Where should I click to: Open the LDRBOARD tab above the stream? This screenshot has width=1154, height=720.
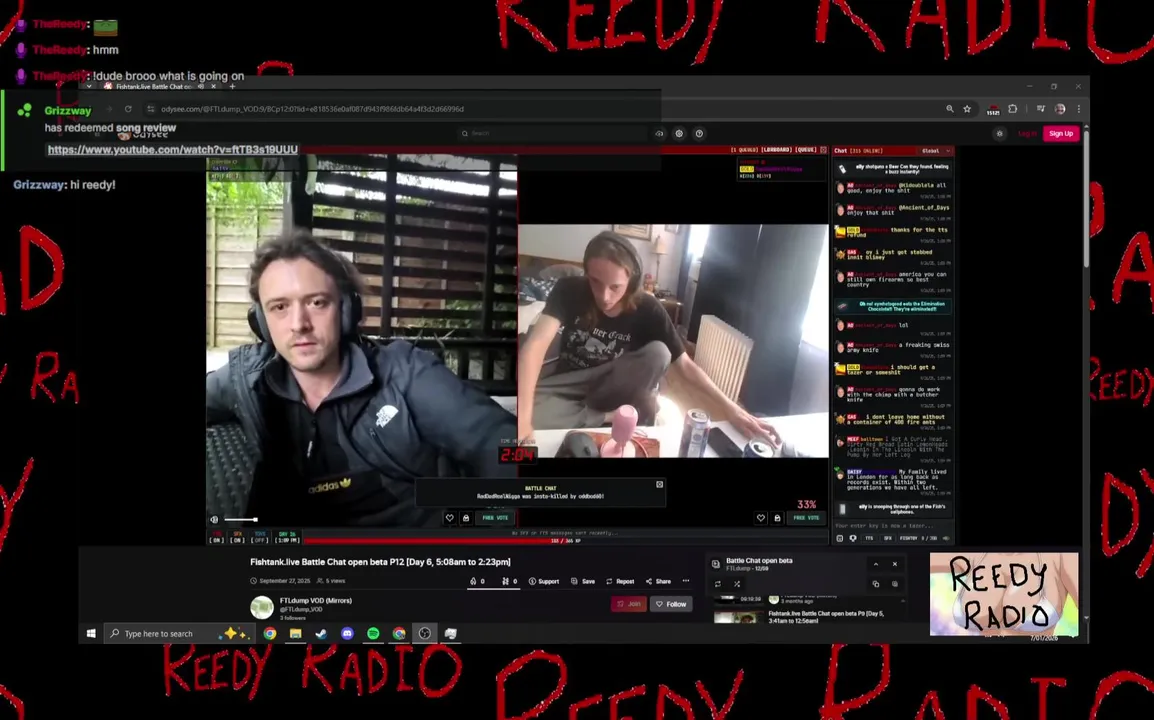[776, 149]
